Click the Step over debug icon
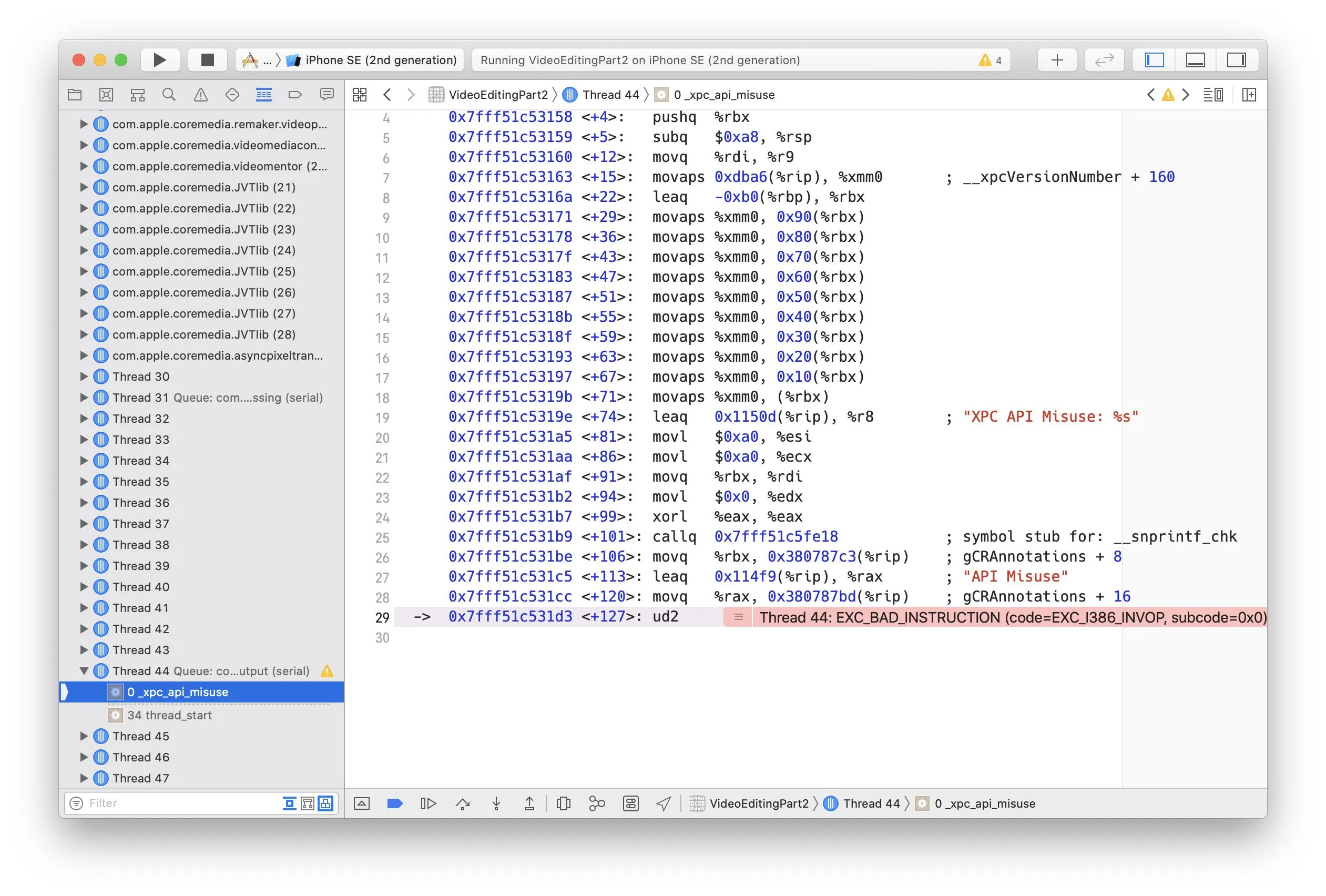 [463, 803]
